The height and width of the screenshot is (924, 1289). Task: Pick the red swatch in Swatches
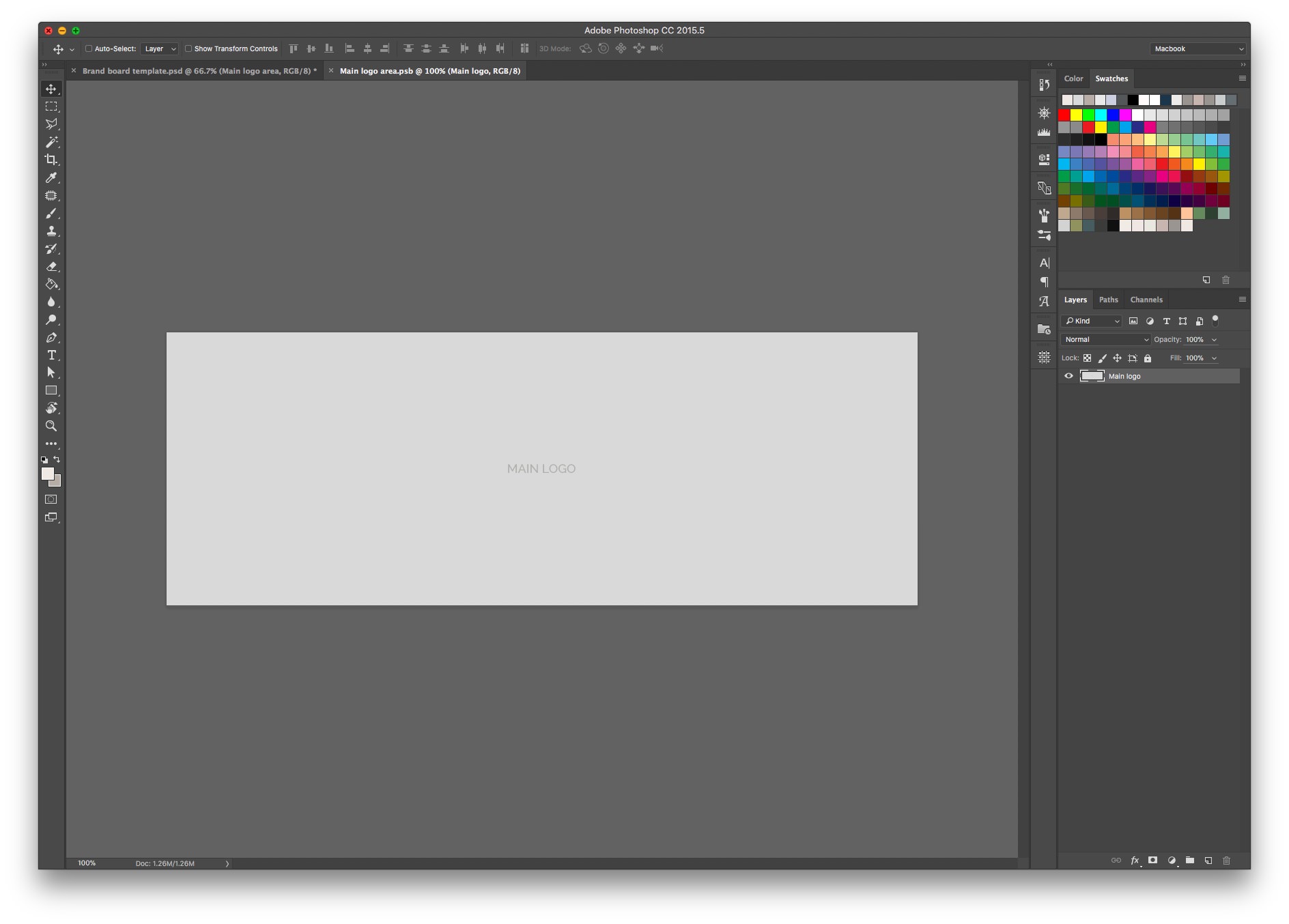click(x=1064, y=115)
